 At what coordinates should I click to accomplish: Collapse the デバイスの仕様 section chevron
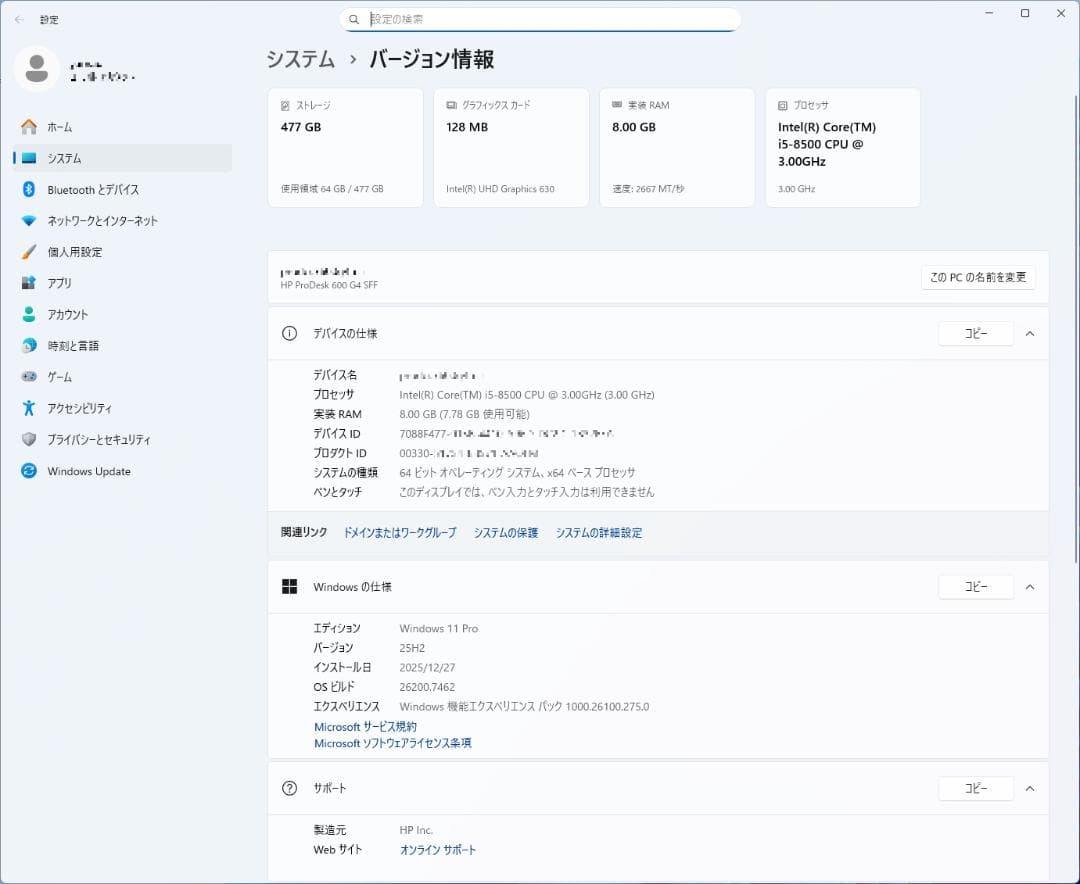[1030, 333]
